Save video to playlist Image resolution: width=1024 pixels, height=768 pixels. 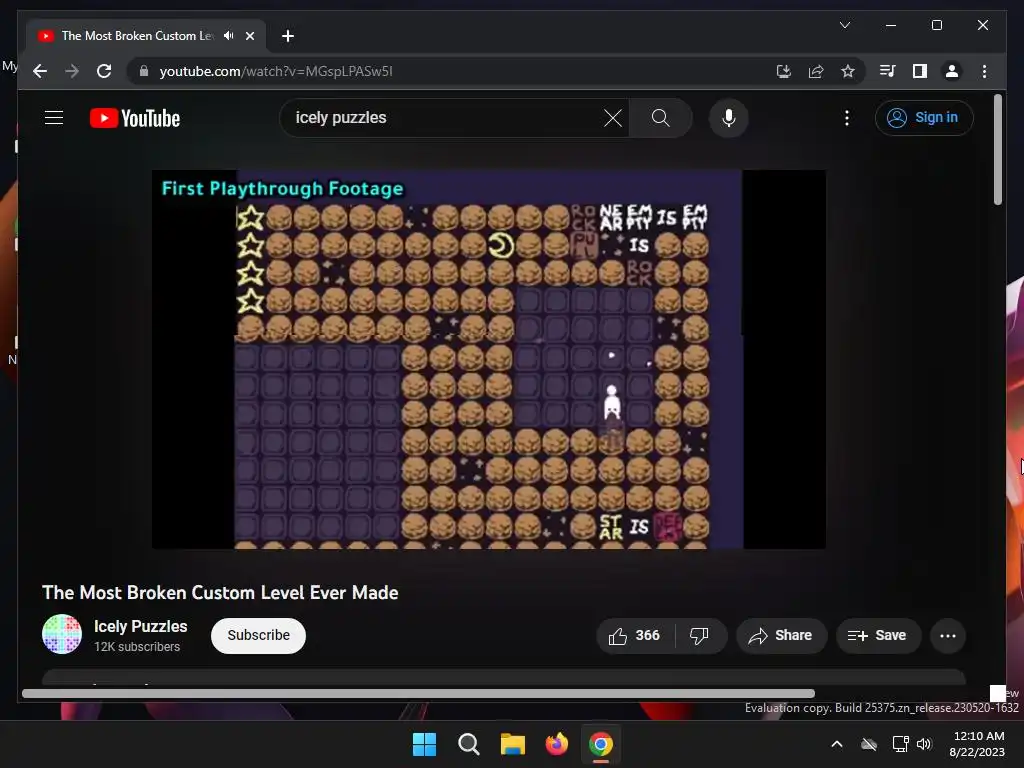878,635
